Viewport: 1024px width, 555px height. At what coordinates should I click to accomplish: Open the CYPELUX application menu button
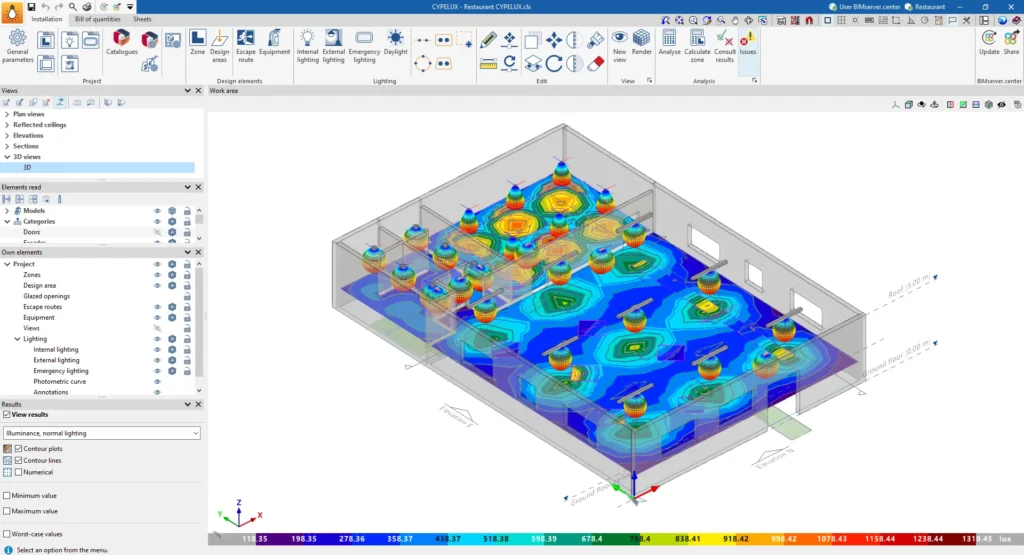point(12,12)
